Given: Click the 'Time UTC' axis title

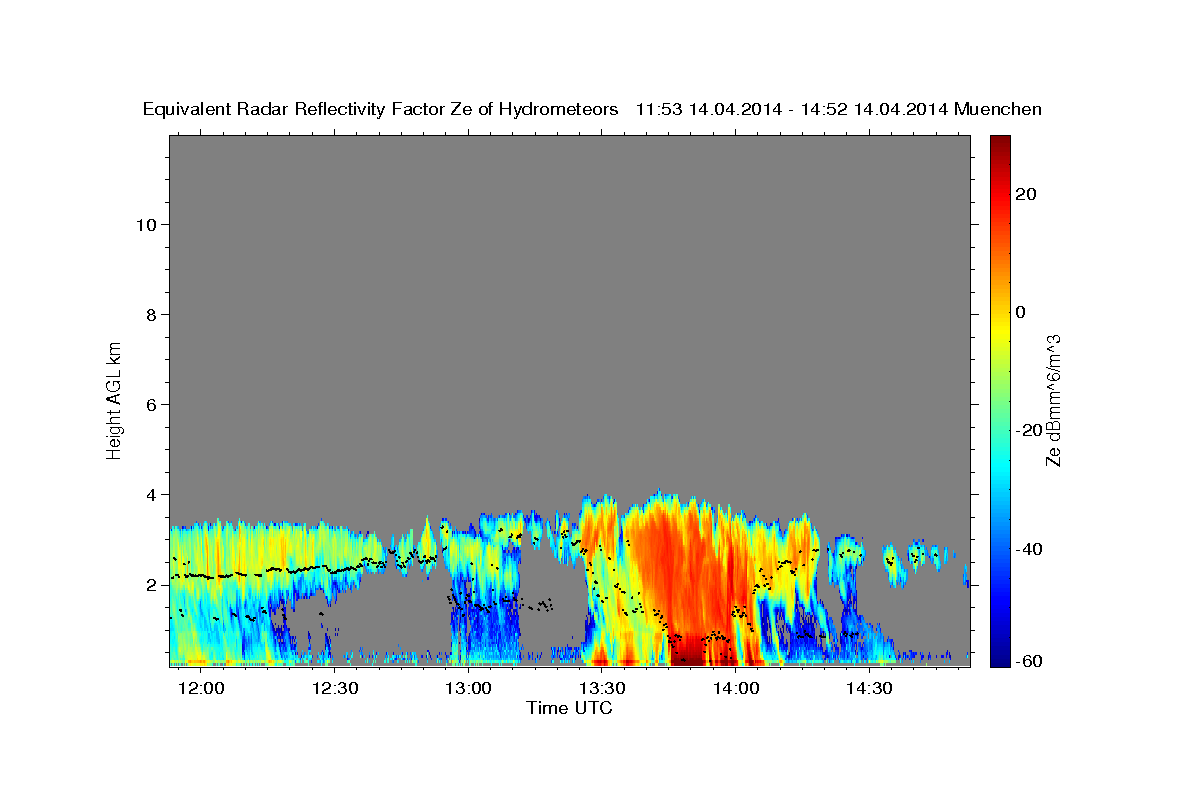Looking at the screenshot, I should [569, 708].
